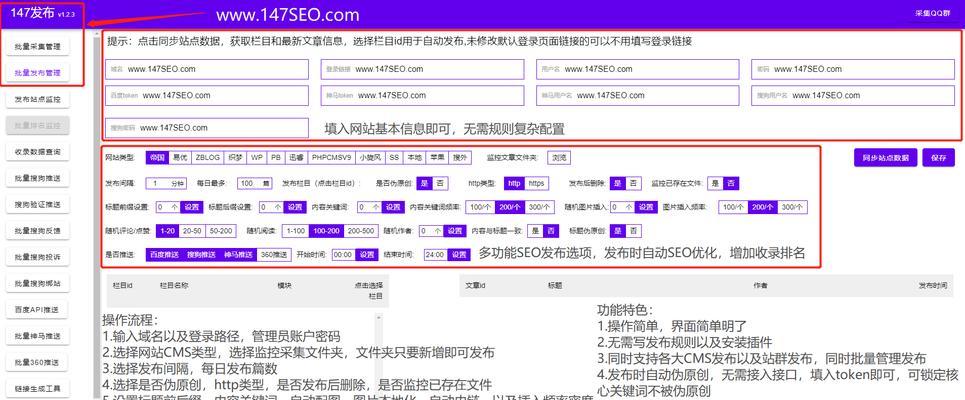The height and width of the screenshot is (400, 965).
Task: Select WP website type
Action: pos(257,158)
